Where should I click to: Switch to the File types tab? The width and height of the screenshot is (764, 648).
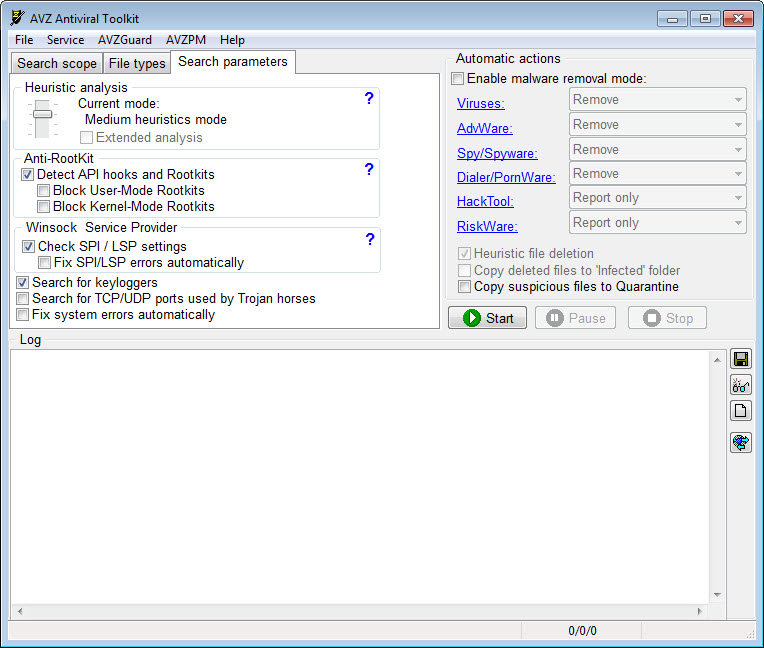pos(137,63)
